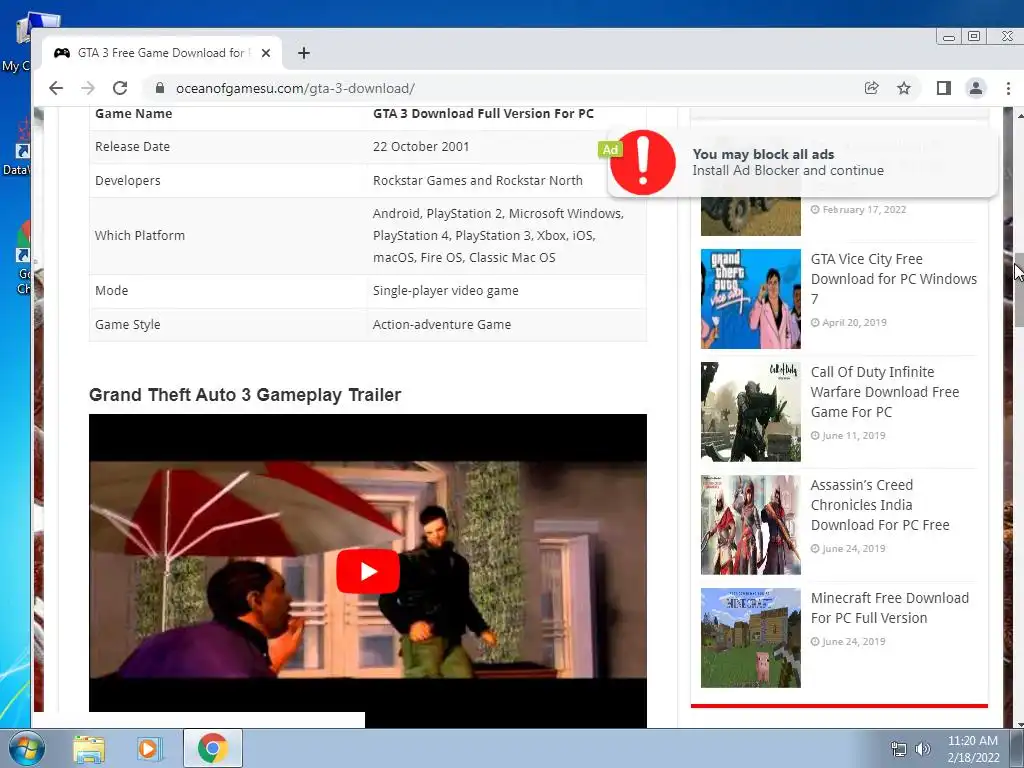Open a new tab with plus button
The height and width of the screenshot is (768, 1024).
pos(304,53)
